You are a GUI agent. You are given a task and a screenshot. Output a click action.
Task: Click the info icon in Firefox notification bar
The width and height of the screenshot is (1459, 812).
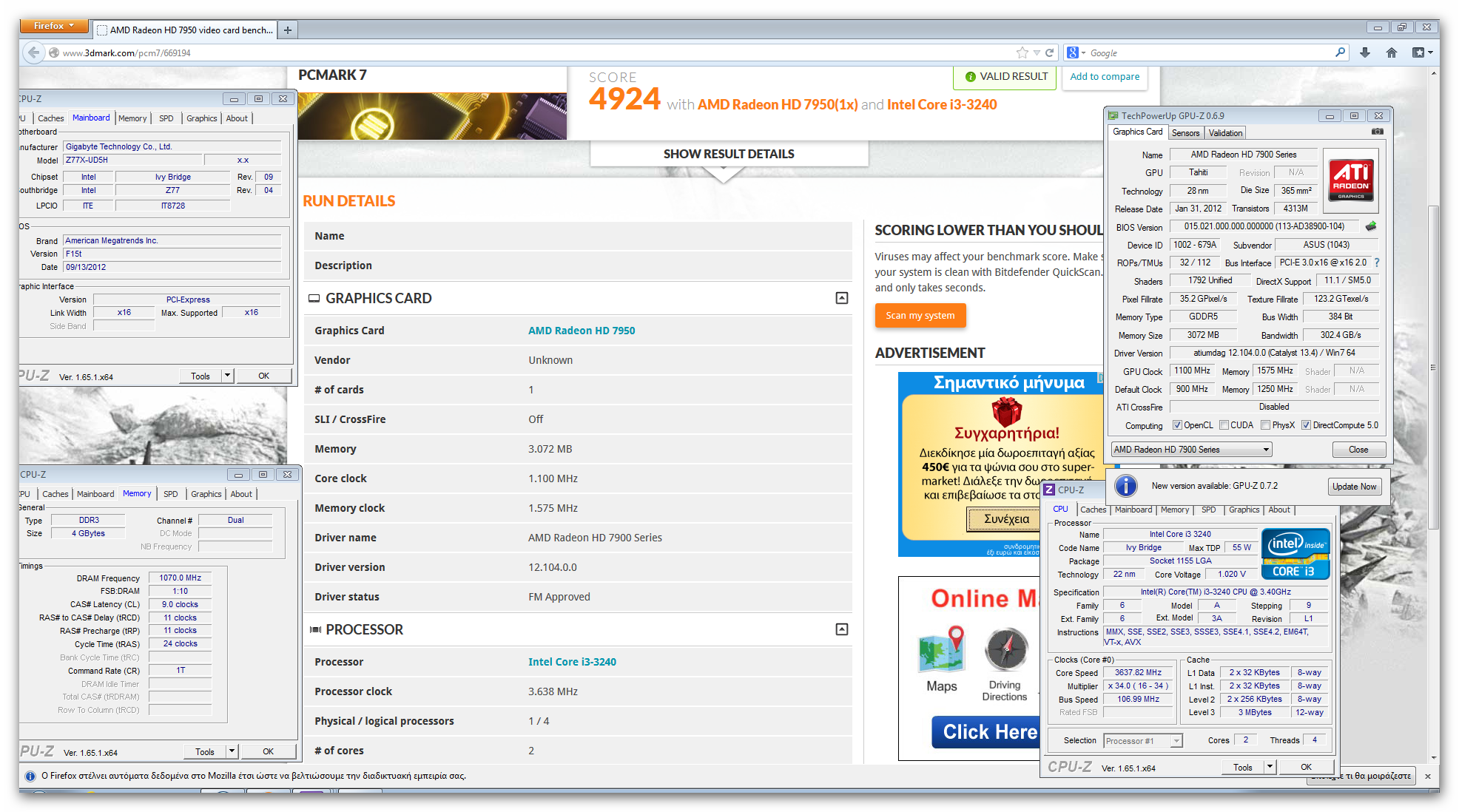(x=30, y=776)
